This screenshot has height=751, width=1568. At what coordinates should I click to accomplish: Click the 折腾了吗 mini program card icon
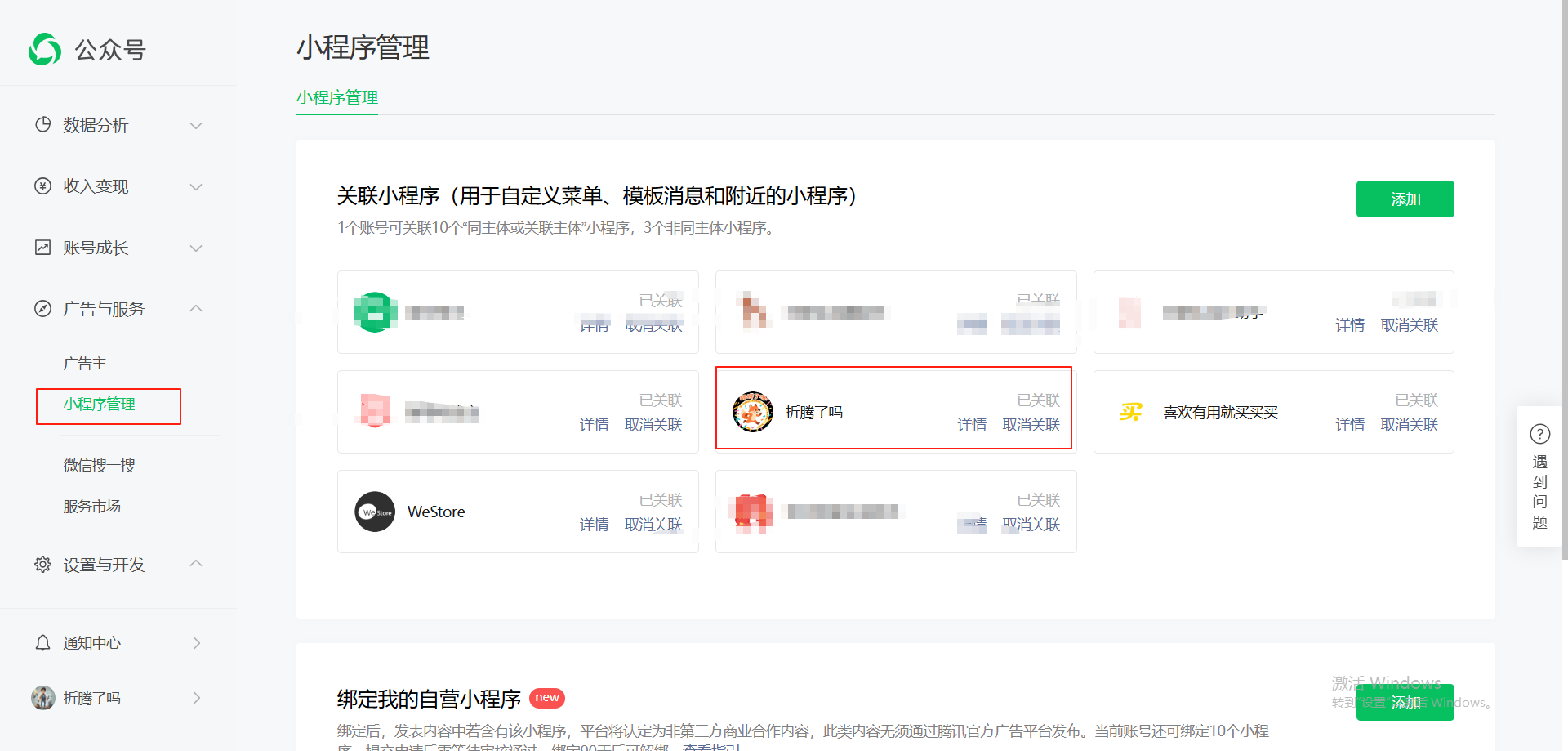(753, 411)
